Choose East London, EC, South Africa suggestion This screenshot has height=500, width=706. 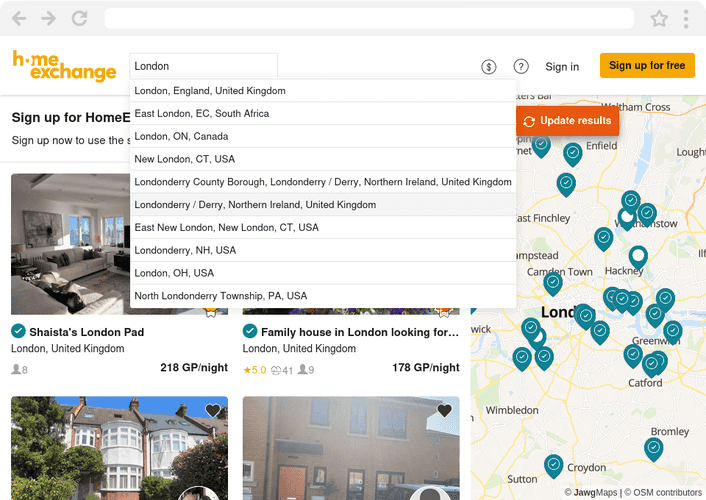323,114
